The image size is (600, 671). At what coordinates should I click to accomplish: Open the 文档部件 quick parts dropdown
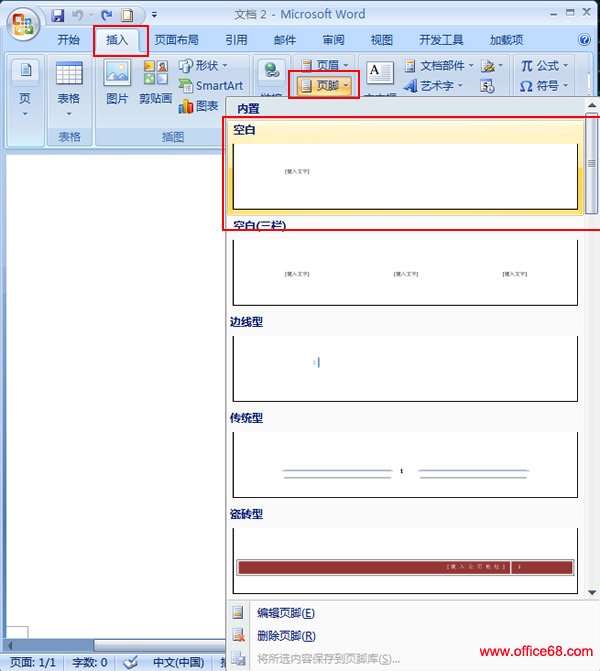[439, 65]
